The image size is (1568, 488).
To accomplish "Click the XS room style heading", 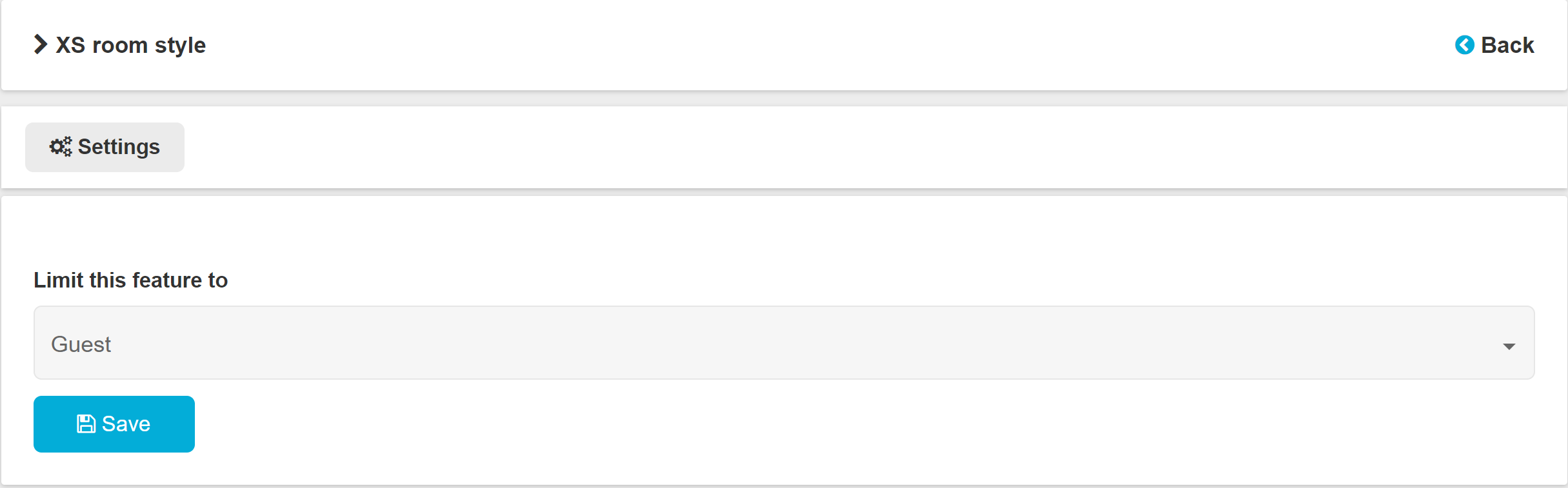I will click(x=131, y=45).
